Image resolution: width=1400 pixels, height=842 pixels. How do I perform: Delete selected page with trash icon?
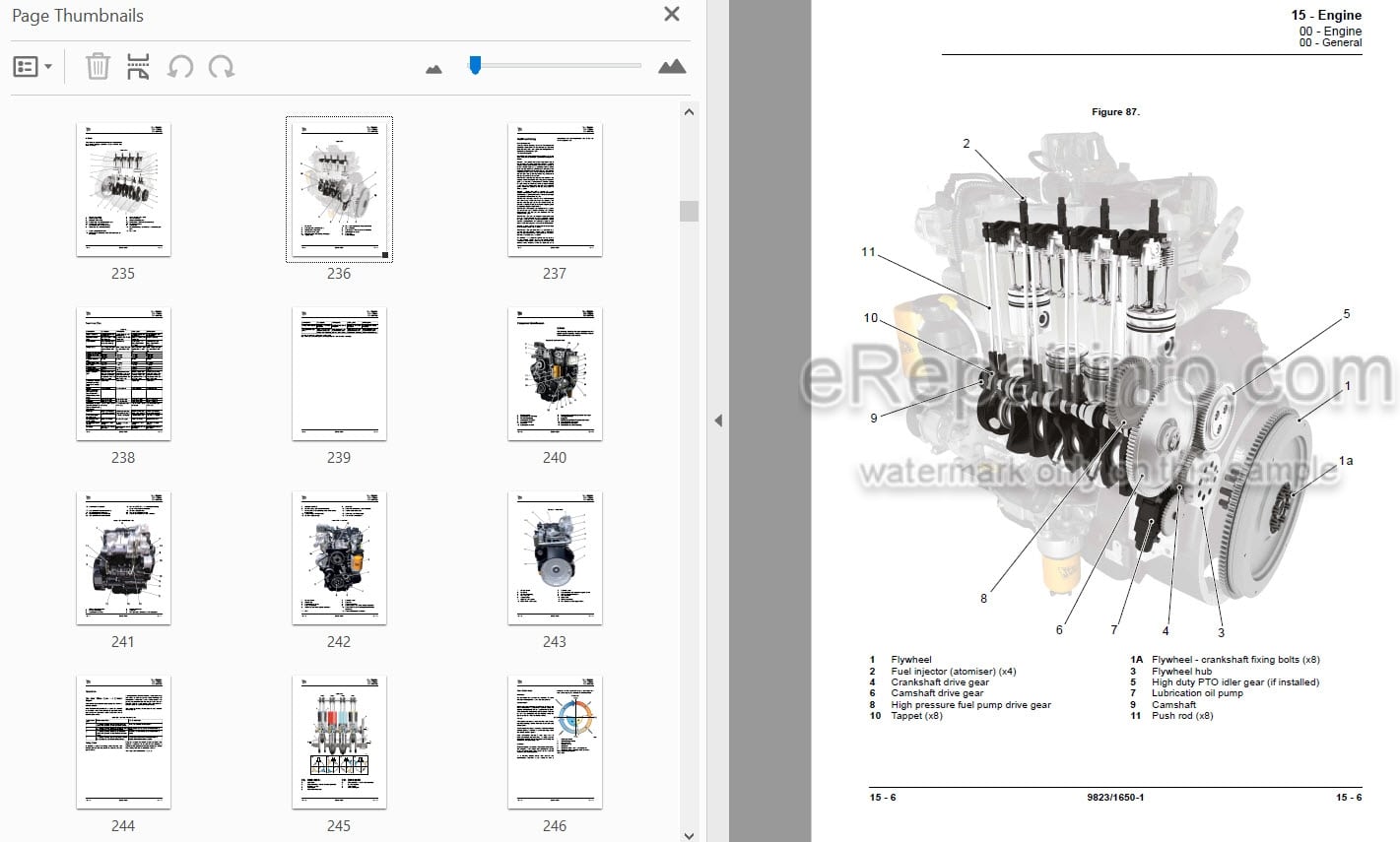pos(98,67)
